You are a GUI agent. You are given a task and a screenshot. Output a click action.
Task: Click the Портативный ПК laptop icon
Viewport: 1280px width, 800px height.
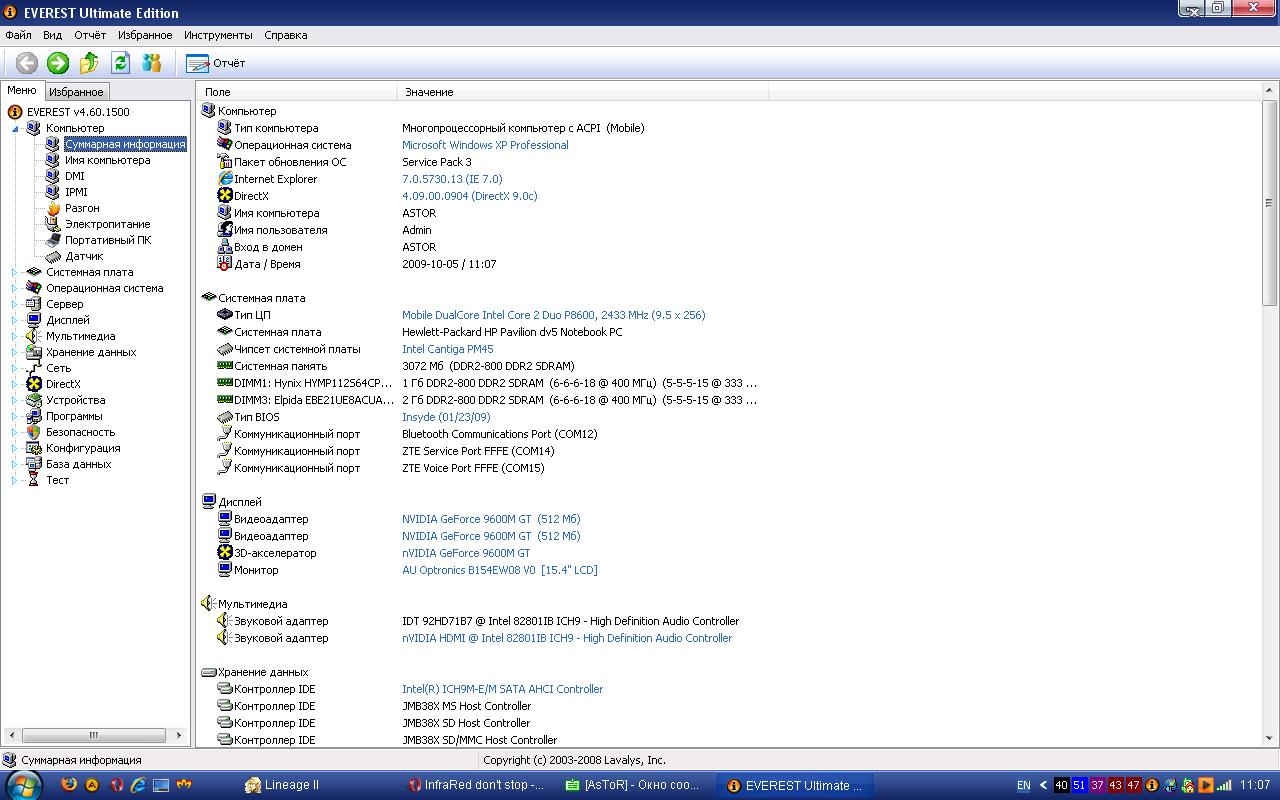pyautogui.click(x=53, y=240)
